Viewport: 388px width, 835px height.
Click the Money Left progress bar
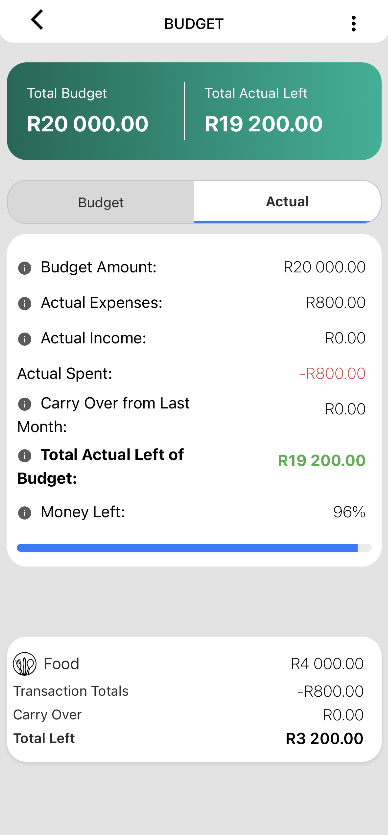pos(194,548)
